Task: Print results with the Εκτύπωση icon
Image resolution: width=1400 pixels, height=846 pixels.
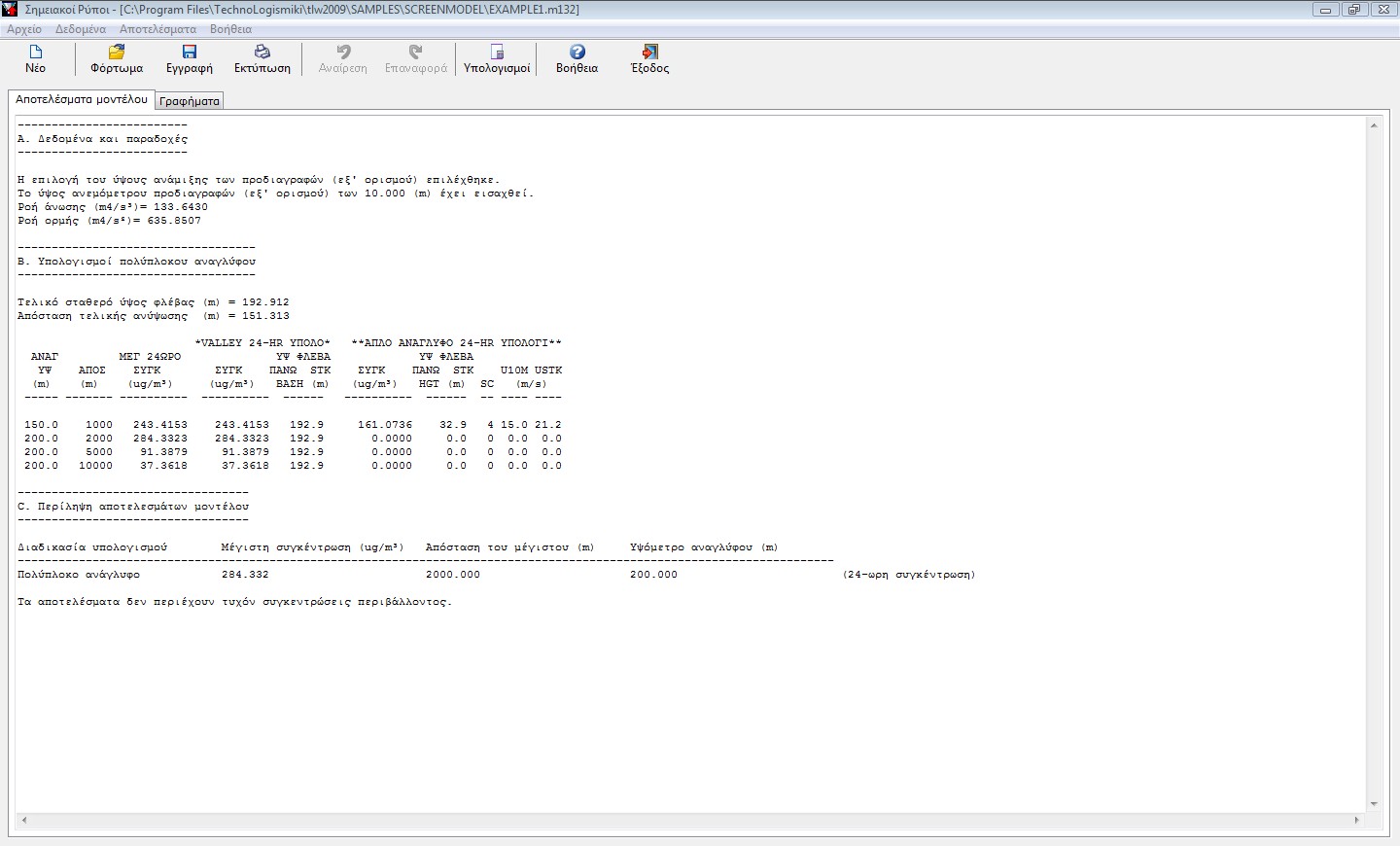Action: pyautogui.click(x=262, y=53)
